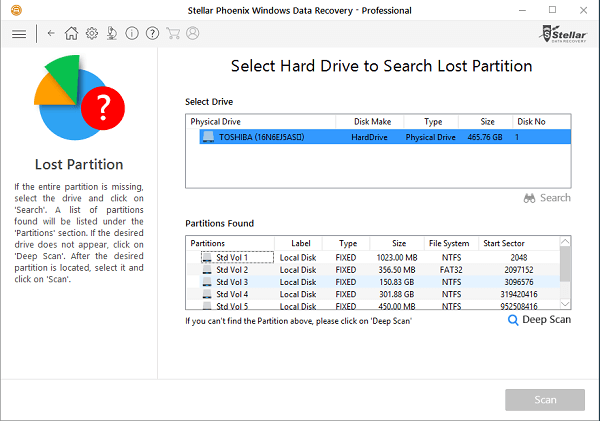Click the partitions list scrollbar thumb
600x421 pixels.
tap(565, 264)
